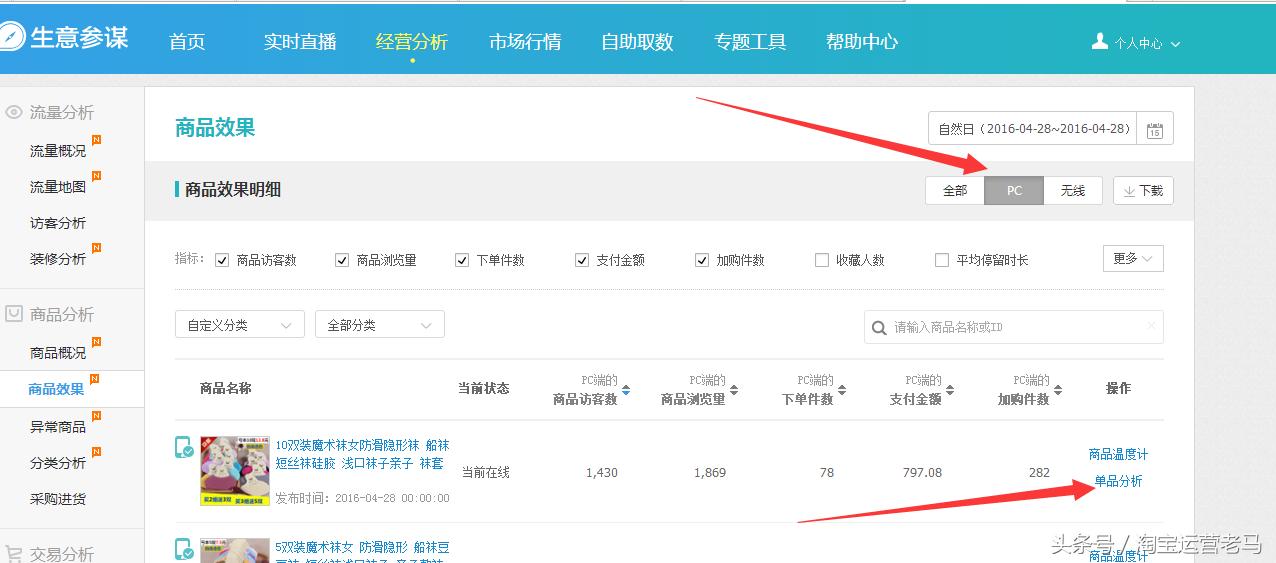The height and width of the screenshot is (563, 1276).
Task: Uncheck the 商品浏览量 checkbox
Action: point(342,260)
